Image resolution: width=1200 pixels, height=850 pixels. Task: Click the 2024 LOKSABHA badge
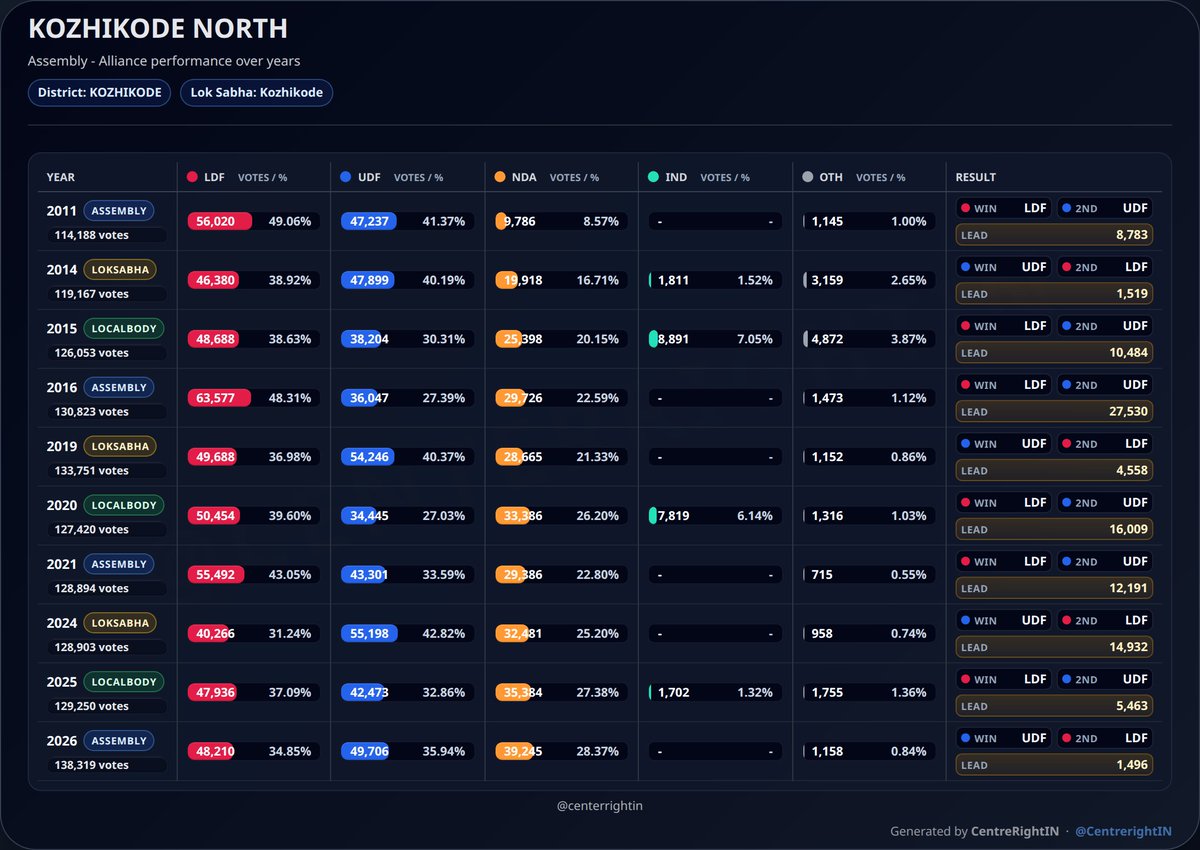[x=120, y=623]
